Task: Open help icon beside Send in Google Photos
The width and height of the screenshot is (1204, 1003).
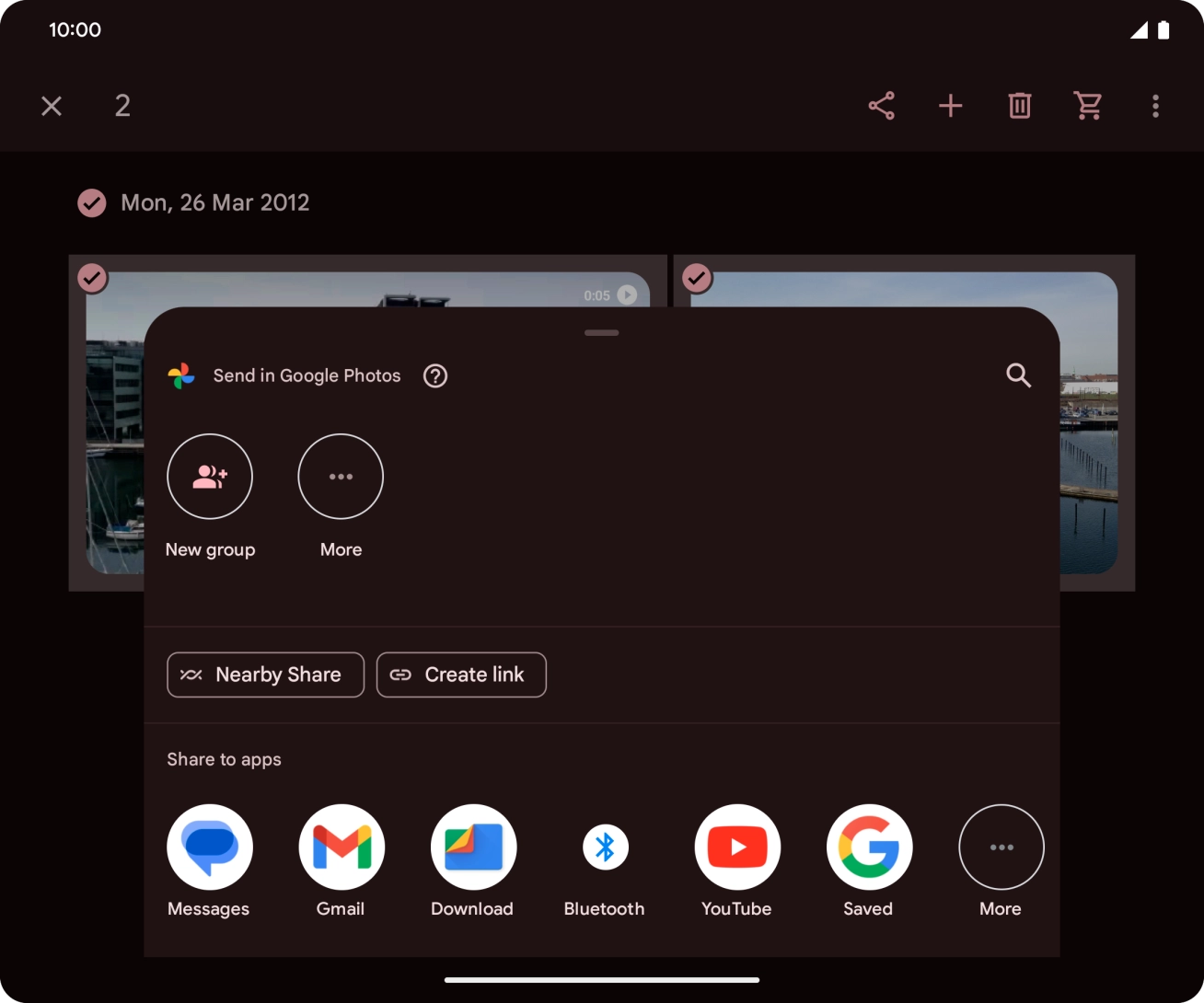Action: [x=435, y=375]
